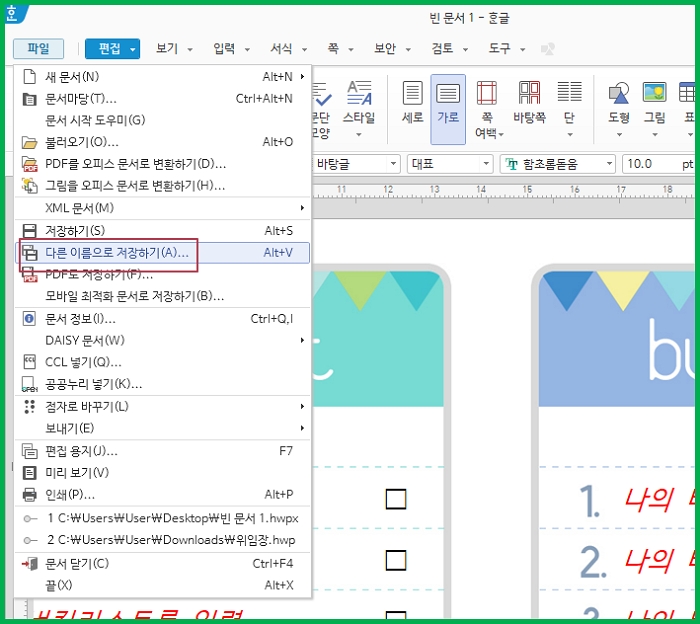Click the 바탕쪽 master page icon
This screenshot has width=700, height=624.
coord(529,93)
